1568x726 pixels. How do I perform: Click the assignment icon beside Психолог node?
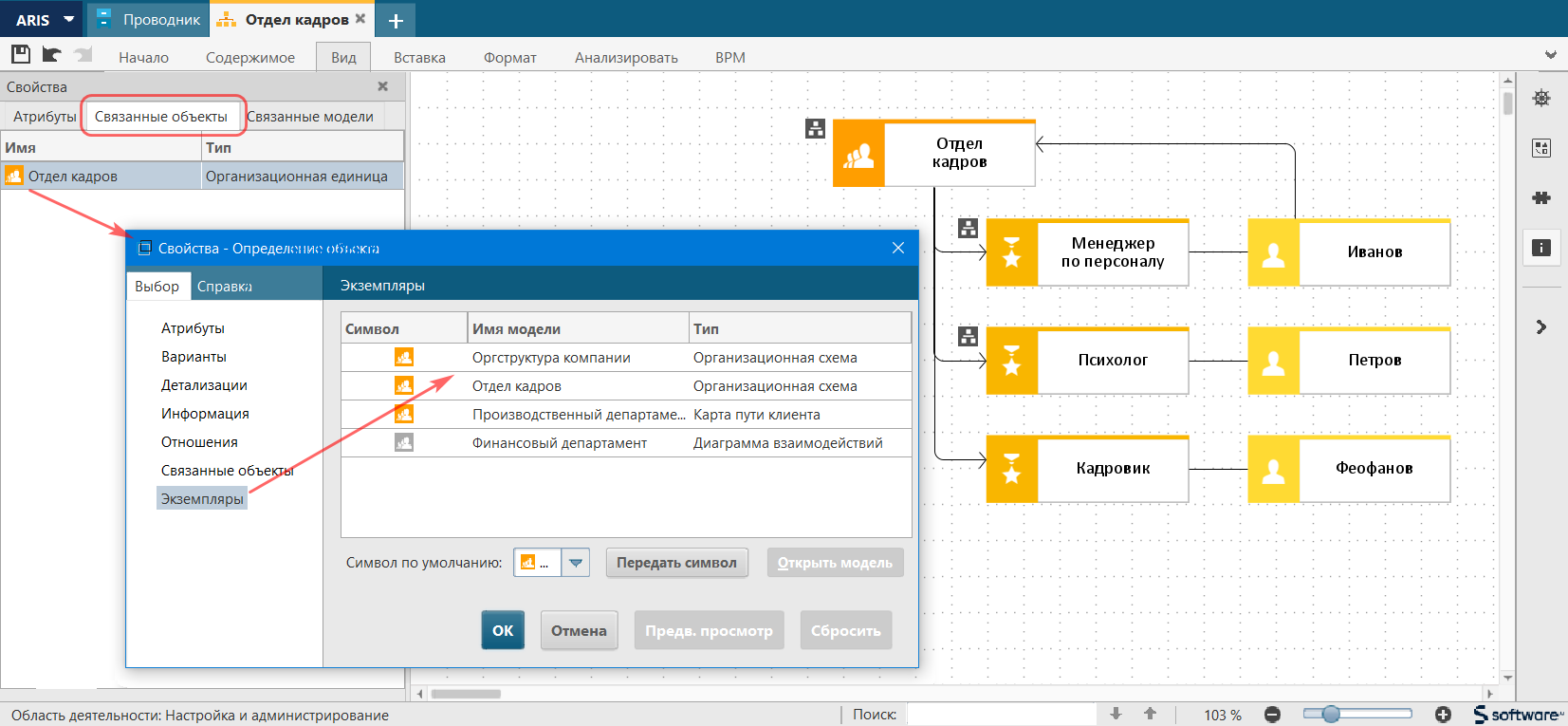point(968,336)
